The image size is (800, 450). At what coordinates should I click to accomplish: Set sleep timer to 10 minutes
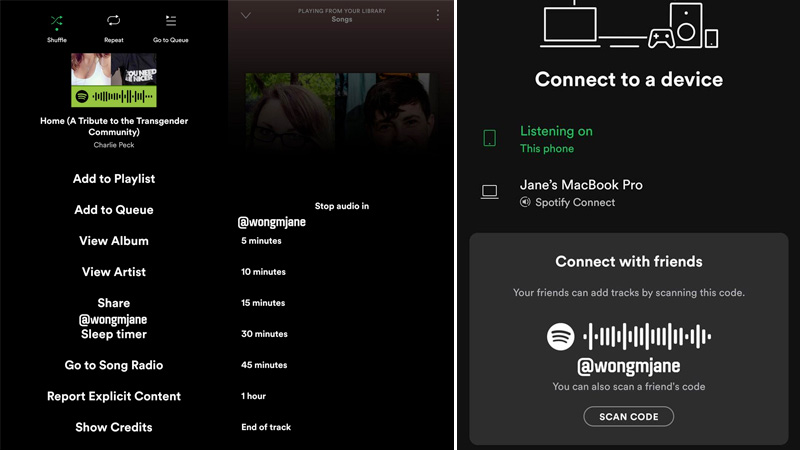point(263,272)
